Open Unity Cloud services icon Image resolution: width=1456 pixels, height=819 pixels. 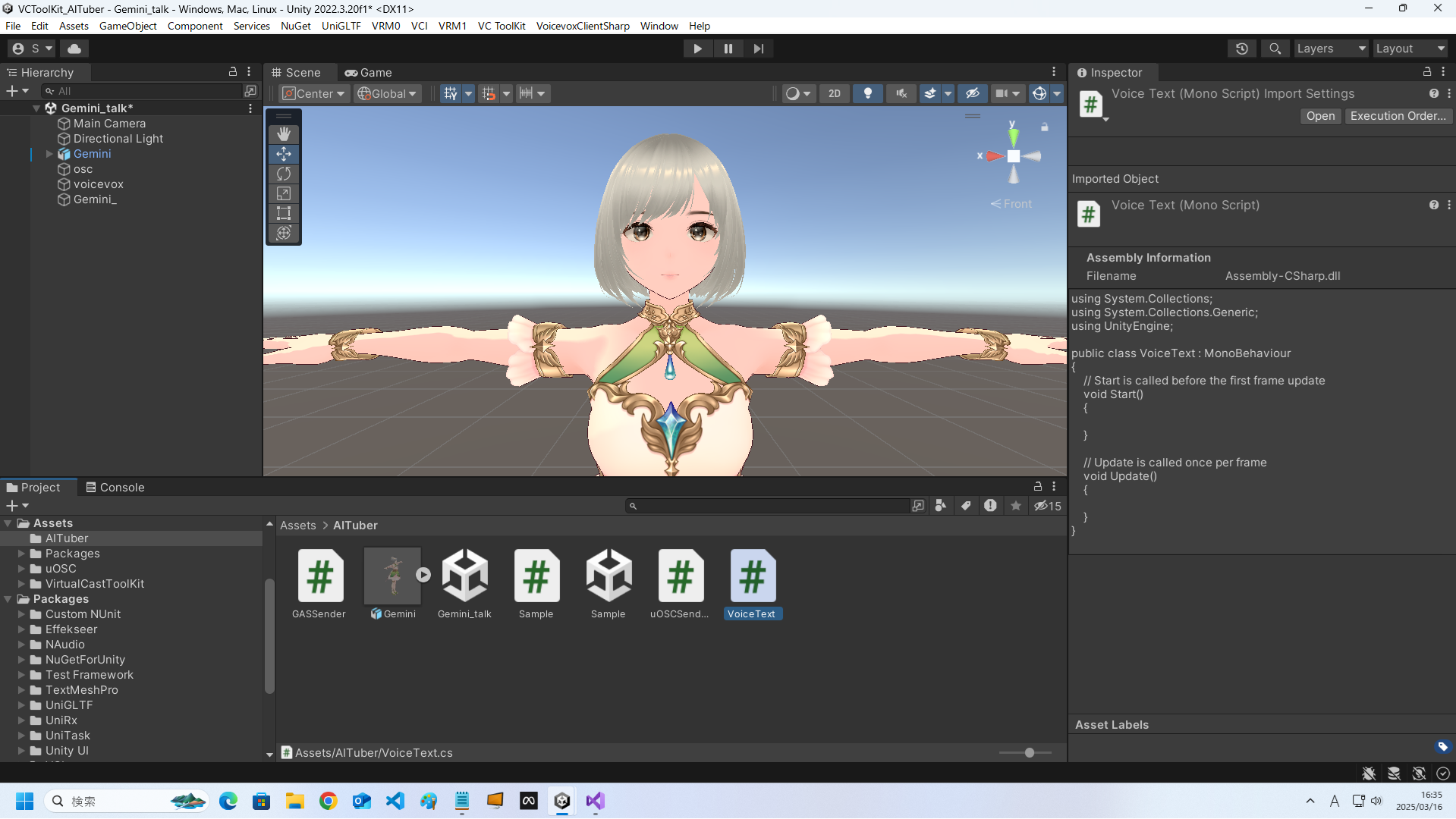pos(74,49)
